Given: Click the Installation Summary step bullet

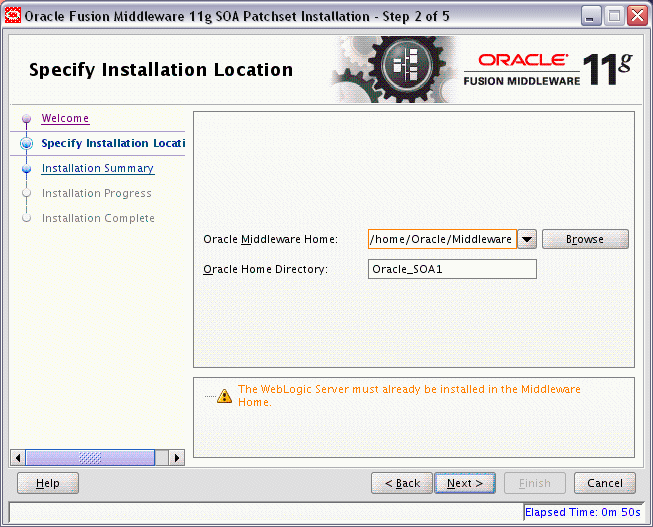Looking at the screenshot, I should pyautogui.click(x=27, y=169).
